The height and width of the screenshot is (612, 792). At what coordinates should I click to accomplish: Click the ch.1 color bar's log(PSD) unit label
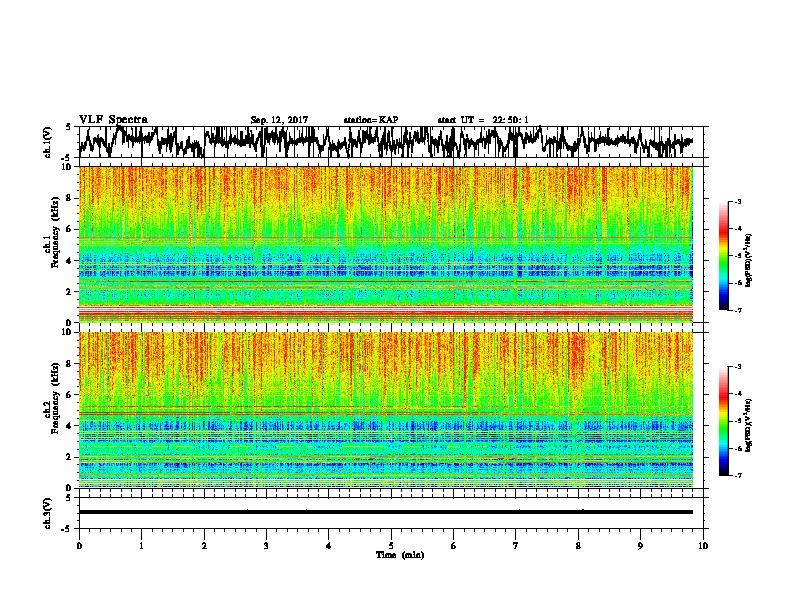[x=749, y=260]
